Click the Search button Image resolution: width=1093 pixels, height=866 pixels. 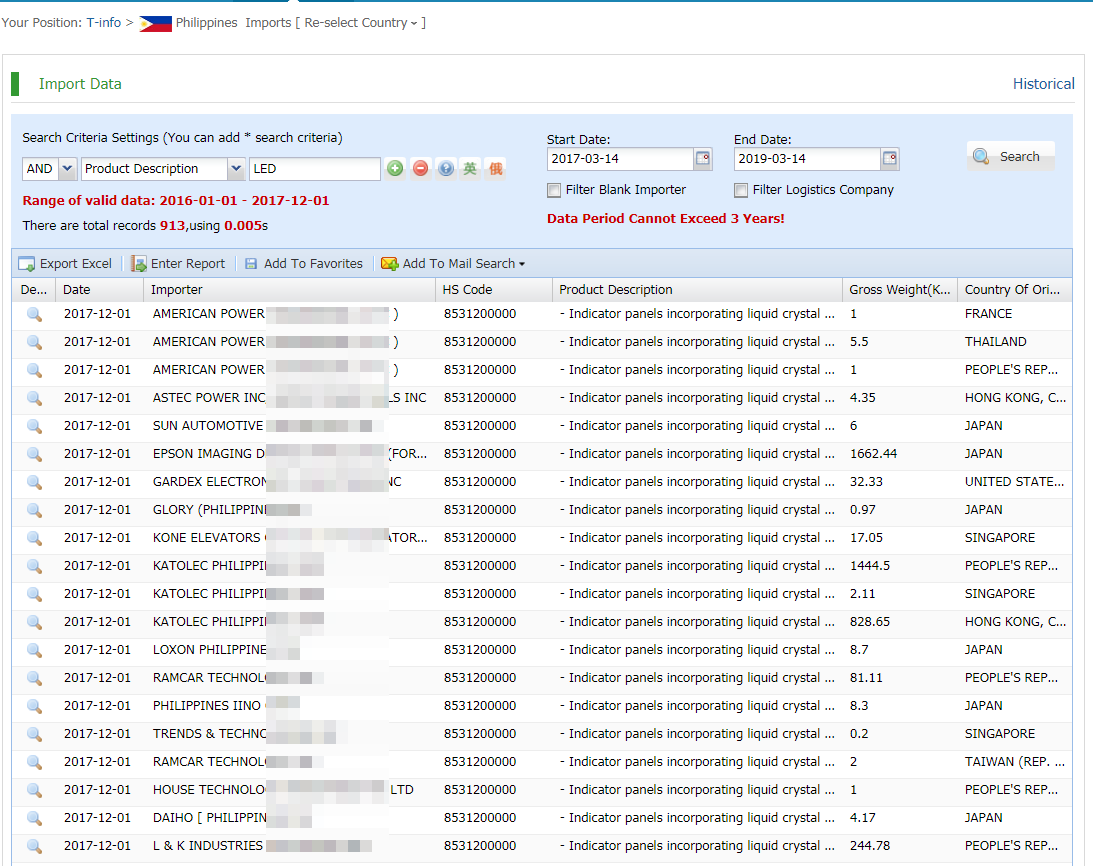[1009, 157]
